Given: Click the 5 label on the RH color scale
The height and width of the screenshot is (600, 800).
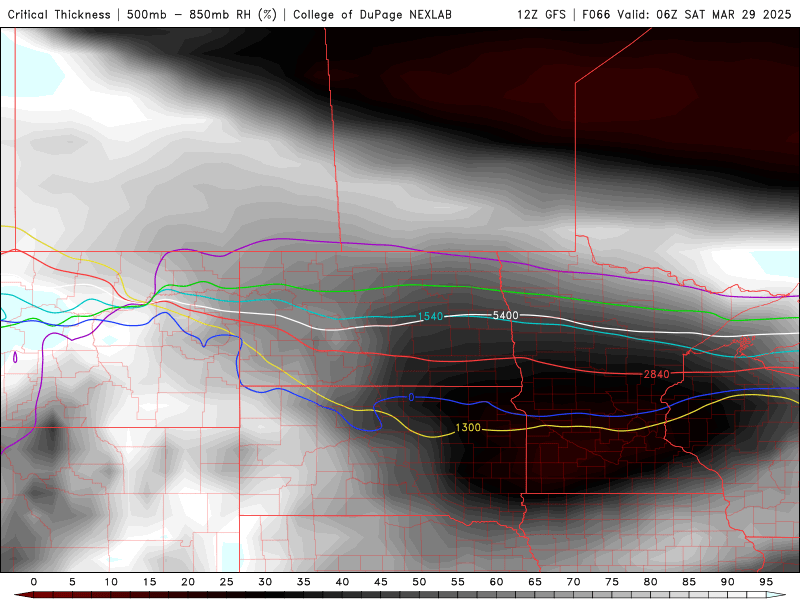Looking at the screenshot, I should click(x=72, y=582).
